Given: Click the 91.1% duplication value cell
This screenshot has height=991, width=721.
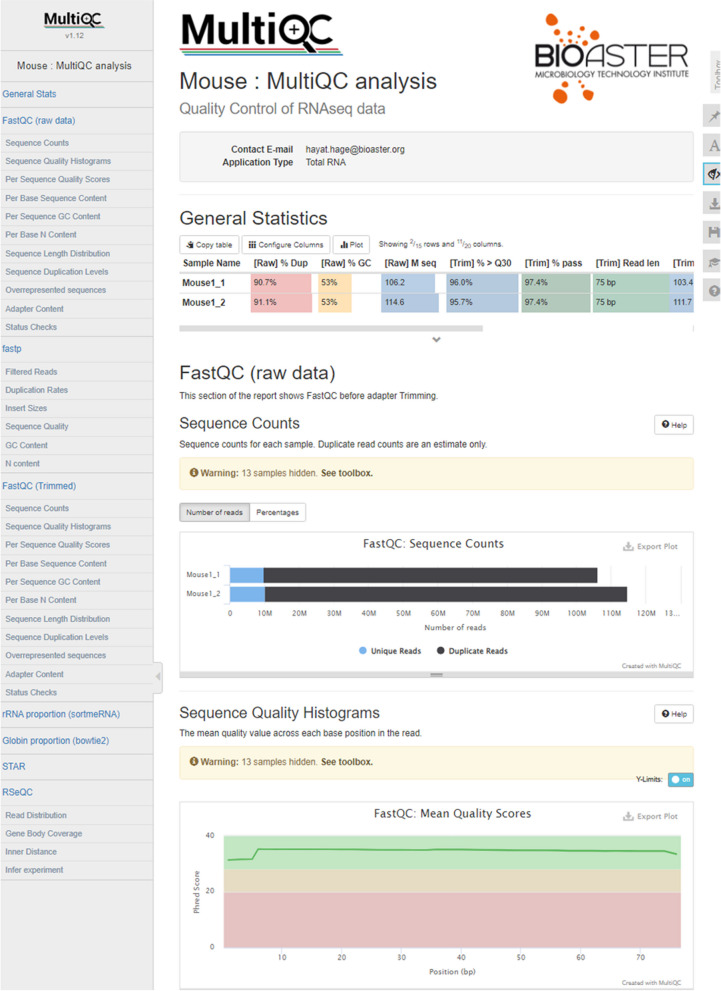Looking at the screenshot, I should 281,303.
